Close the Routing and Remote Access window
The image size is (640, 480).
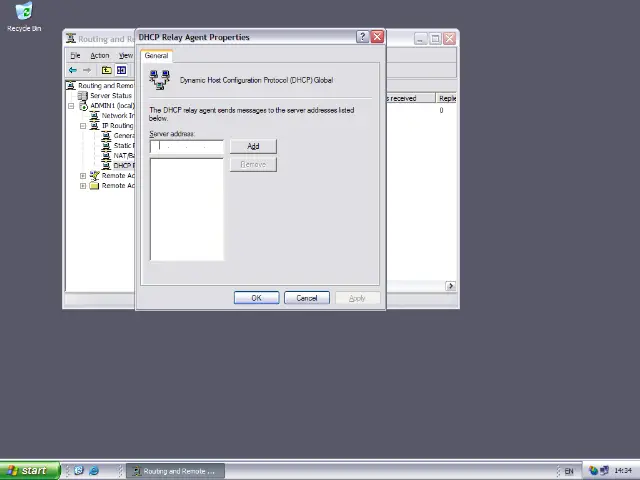450,39
